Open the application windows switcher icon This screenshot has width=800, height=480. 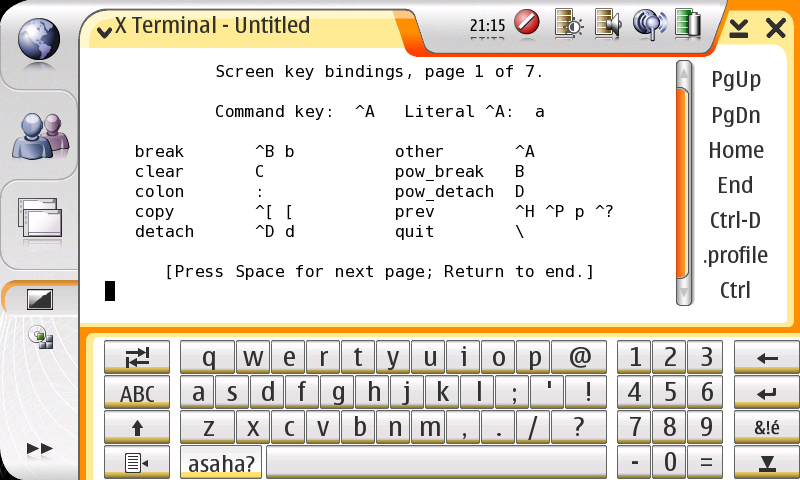38,218
